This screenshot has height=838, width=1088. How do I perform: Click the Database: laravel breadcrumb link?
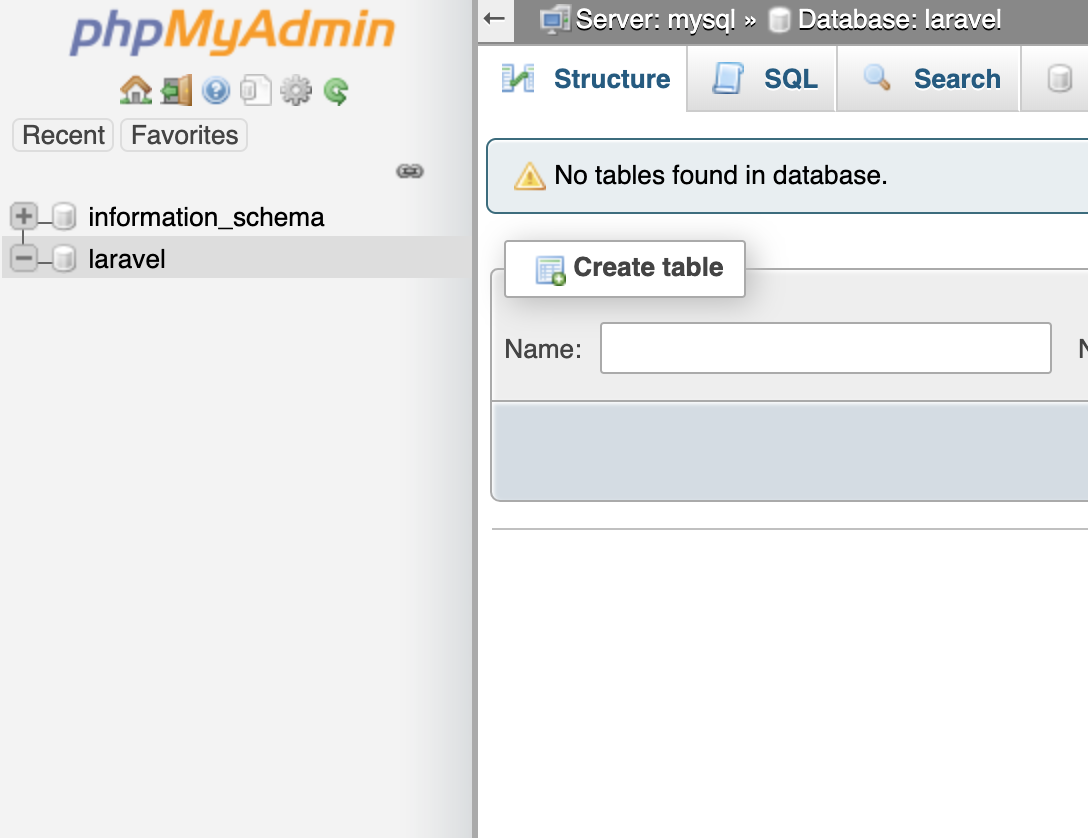[899, 20]
